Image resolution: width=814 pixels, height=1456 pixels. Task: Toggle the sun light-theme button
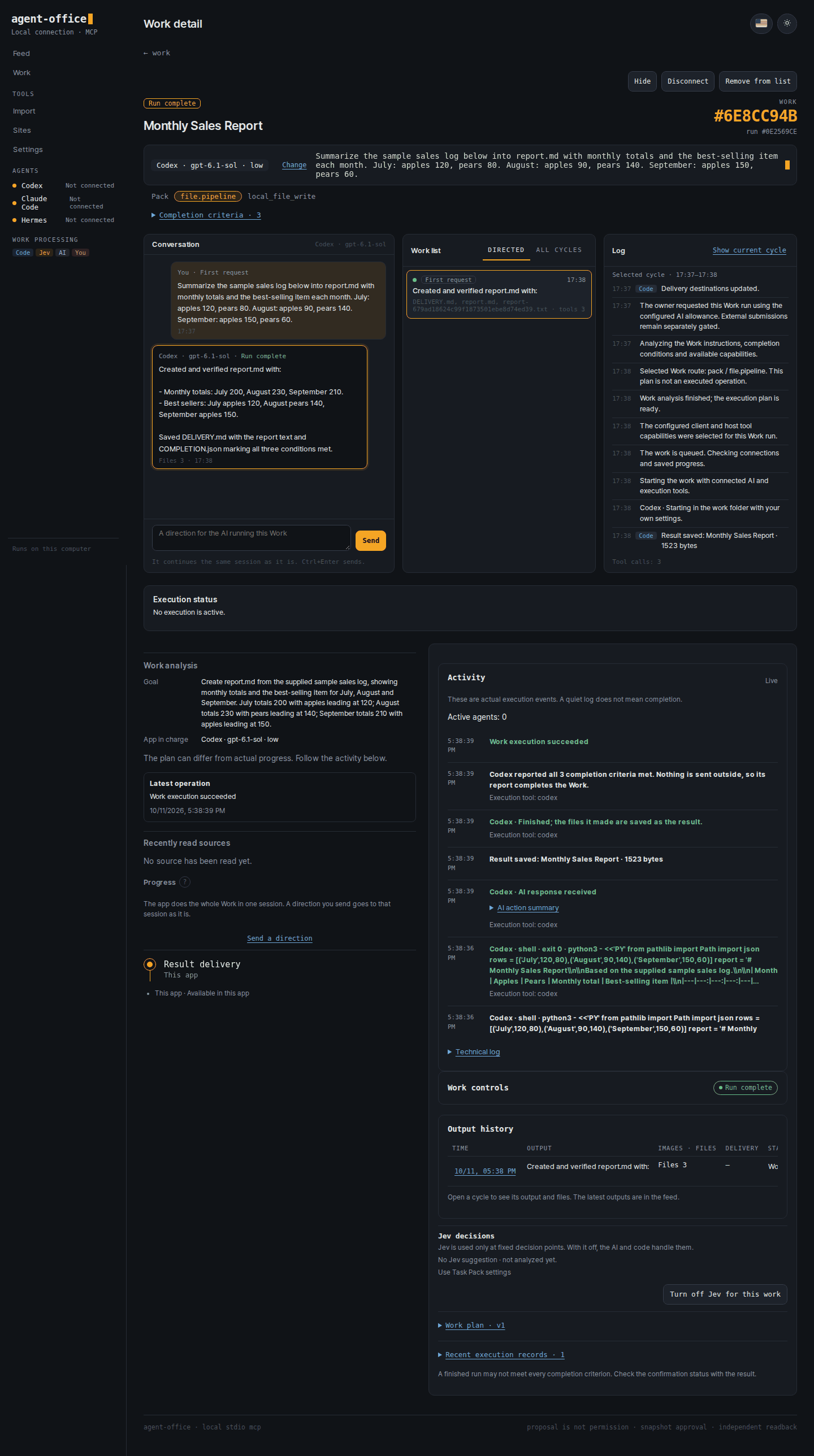click(x=787, y=23)
